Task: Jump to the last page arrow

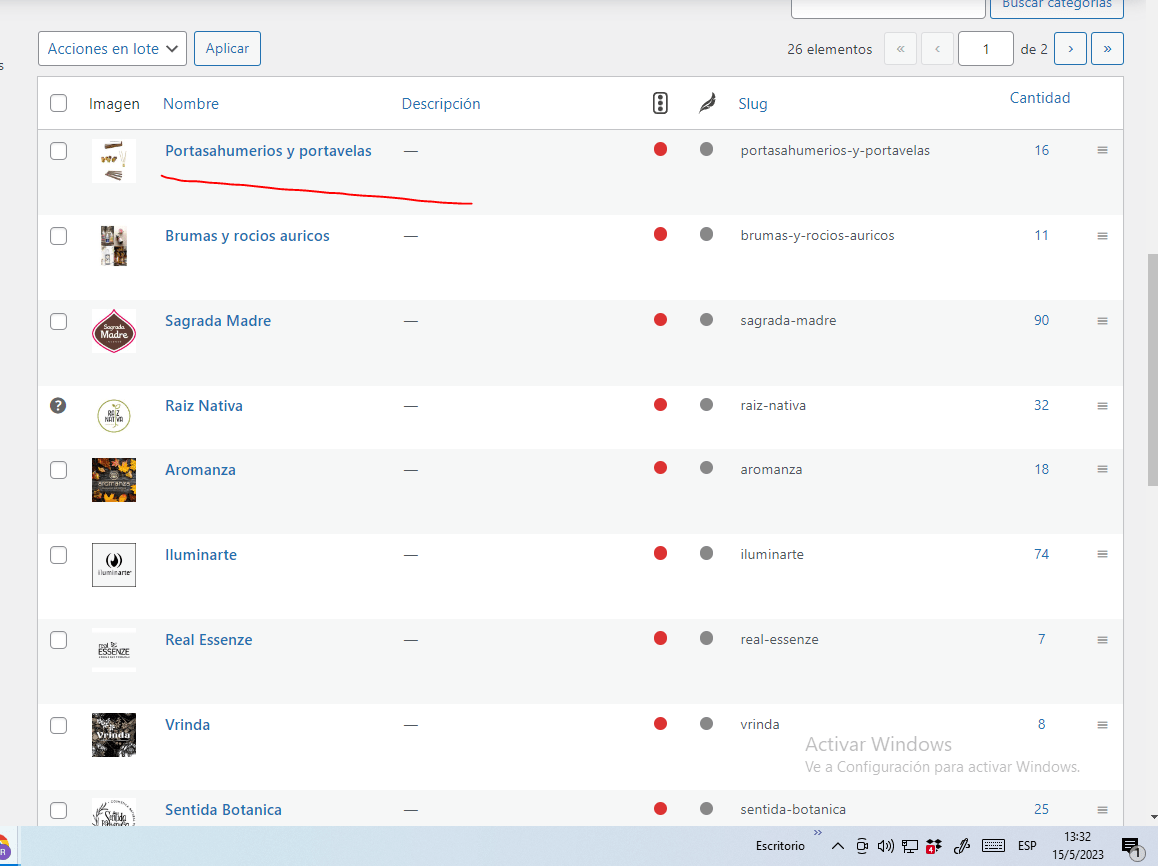Action: pyautogui.click(x=1107, y=49)
